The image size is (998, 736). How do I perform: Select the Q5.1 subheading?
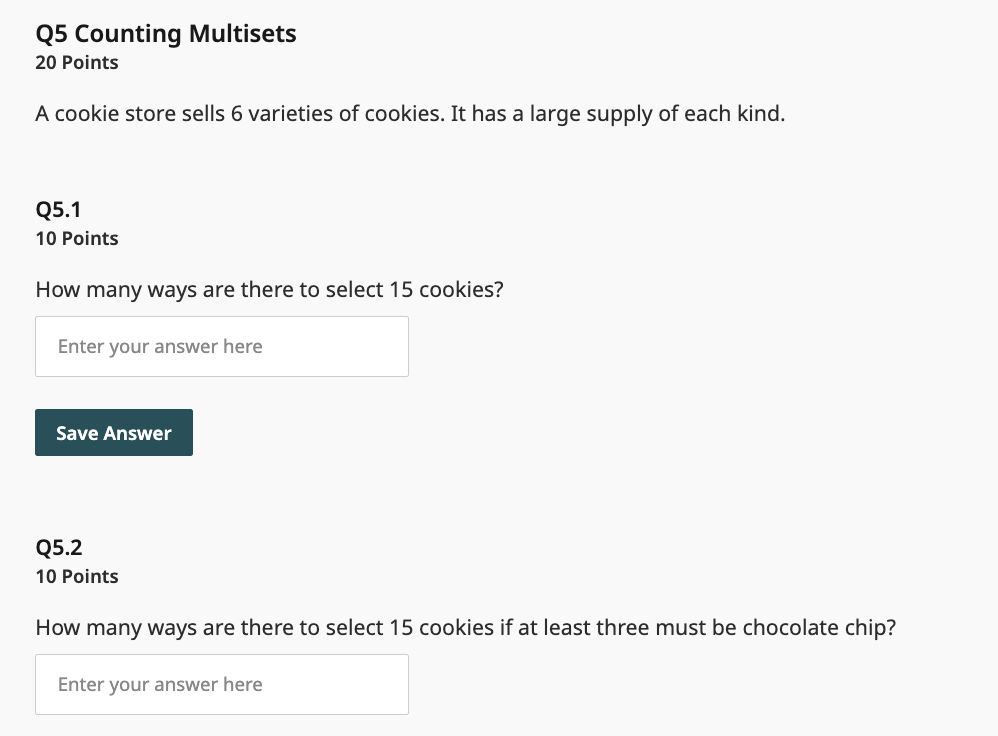(x=58, y=210)
